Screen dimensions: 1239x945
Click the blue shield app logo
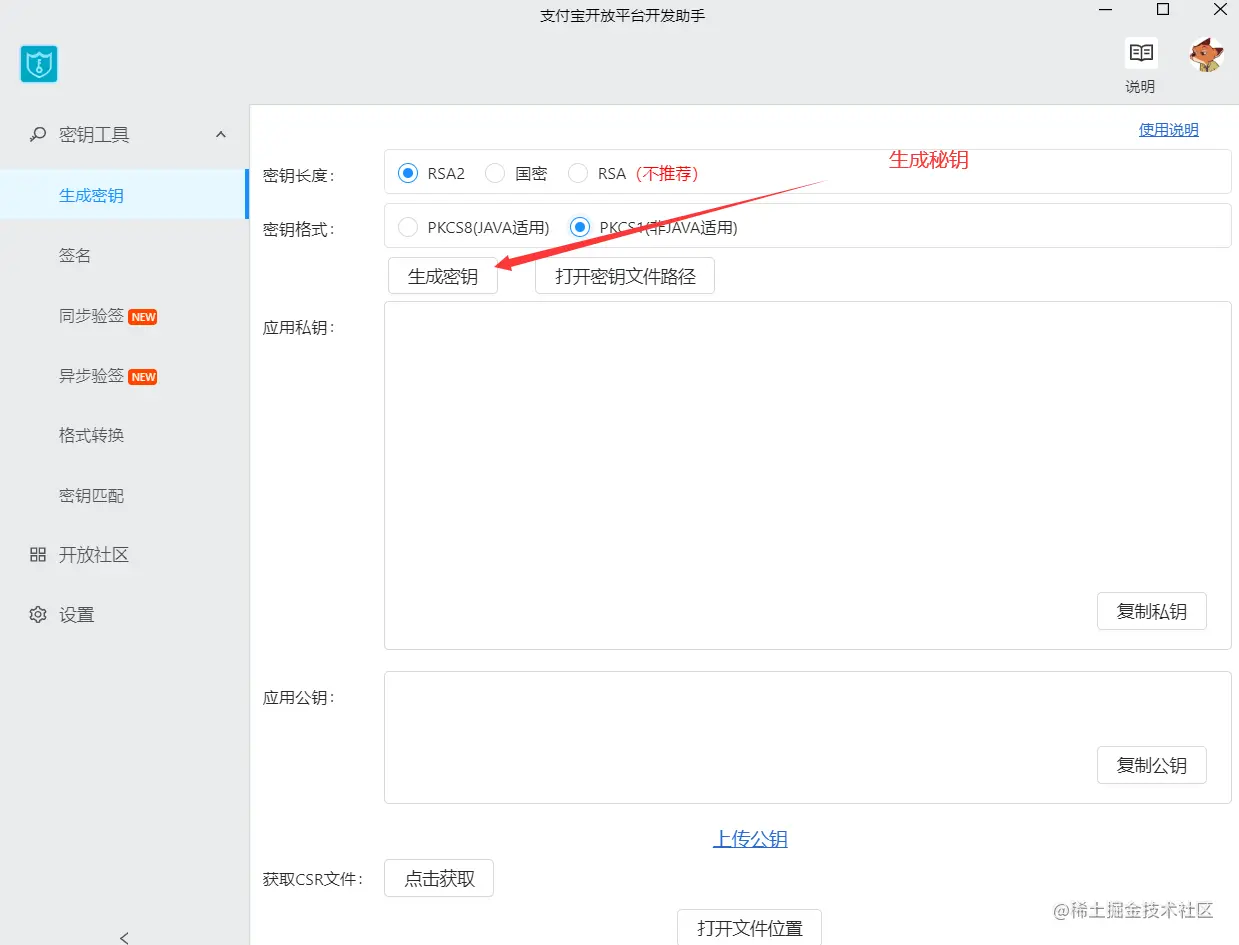tap(39, 64)
